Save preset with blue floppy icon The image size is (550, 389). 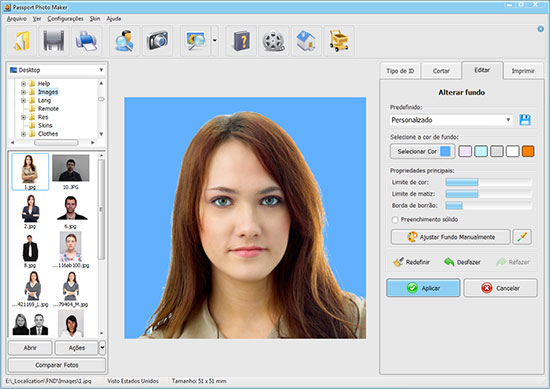click(525, 120)
